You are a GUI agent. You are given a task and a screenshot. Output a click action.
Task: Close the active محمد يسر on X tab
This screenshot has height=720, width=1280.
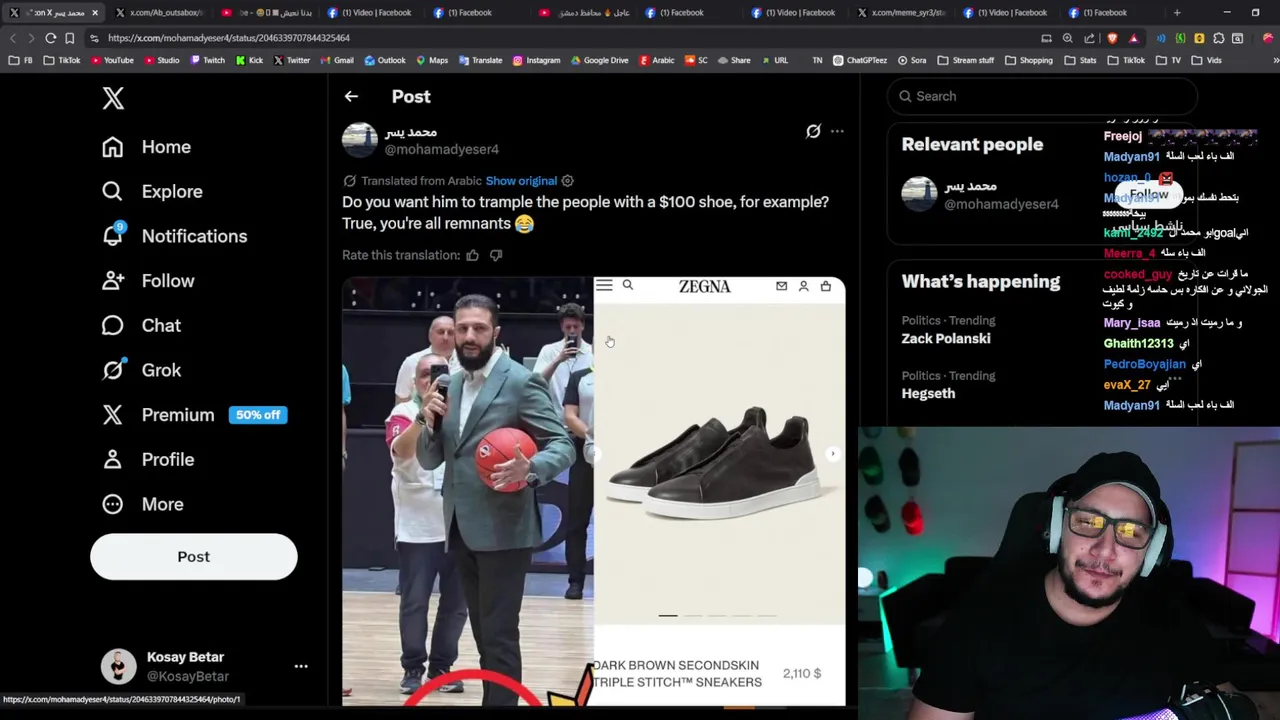pyautogui.click(x=95, y=13)
